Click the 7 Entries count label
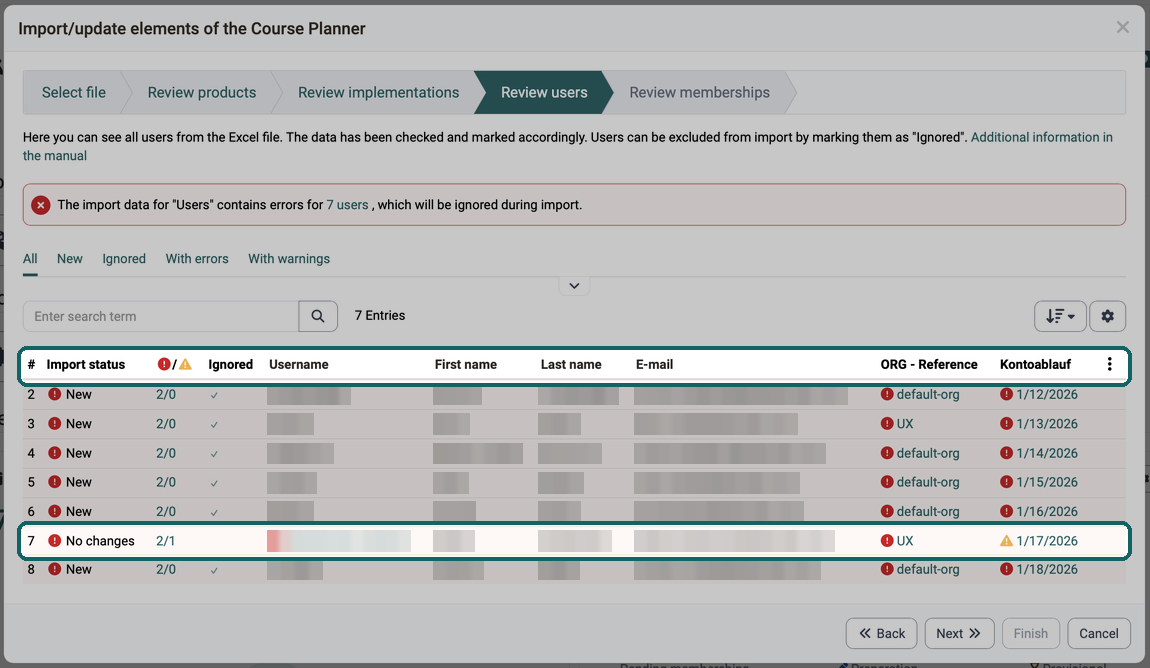 (x=380, y=315)
